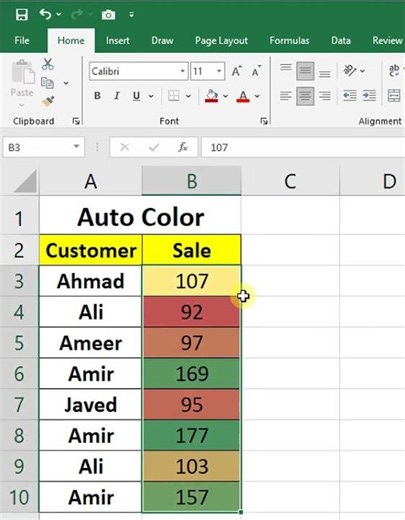Screen dimensions: 405x520
Task: Undo the last action
Action: [45, 14]
